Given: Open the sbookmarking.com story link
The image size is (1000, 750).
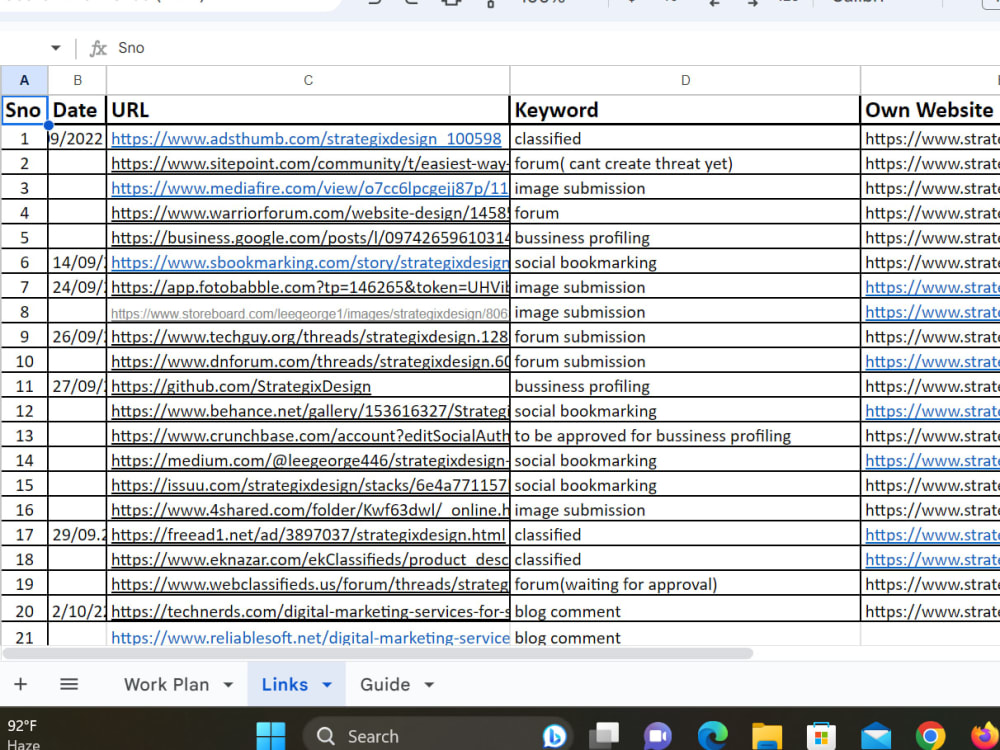Looking at the screenshot, I should point(309,262).
